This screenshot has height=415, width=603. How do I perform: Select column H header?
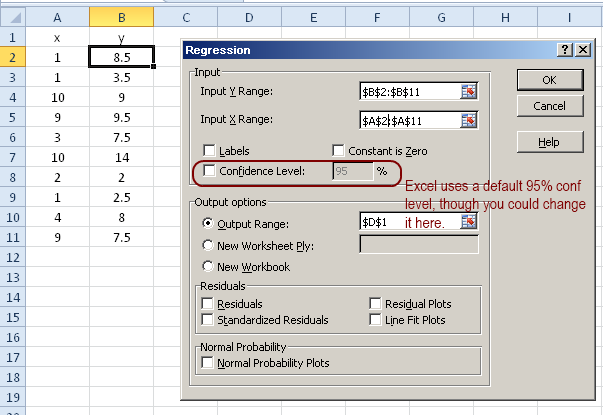(505, 17)
